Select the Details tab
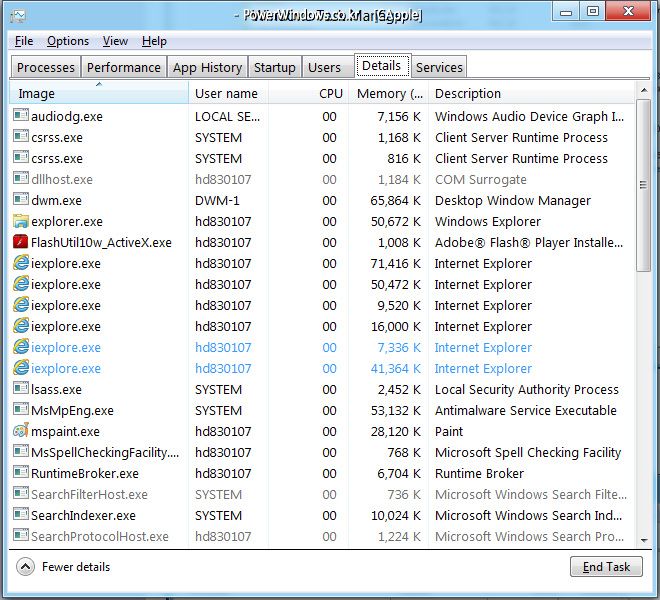 tap(382, 66)
